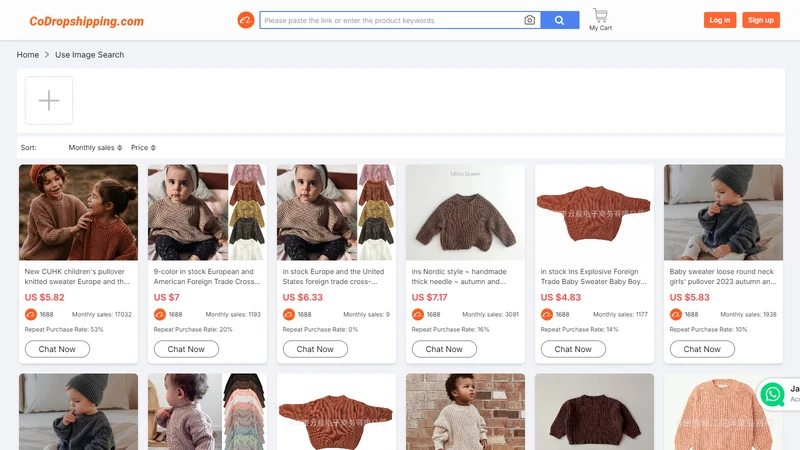Open title 9-color in stock European and American
Viewport: 800px width, 450px height.
click(207, 277)
